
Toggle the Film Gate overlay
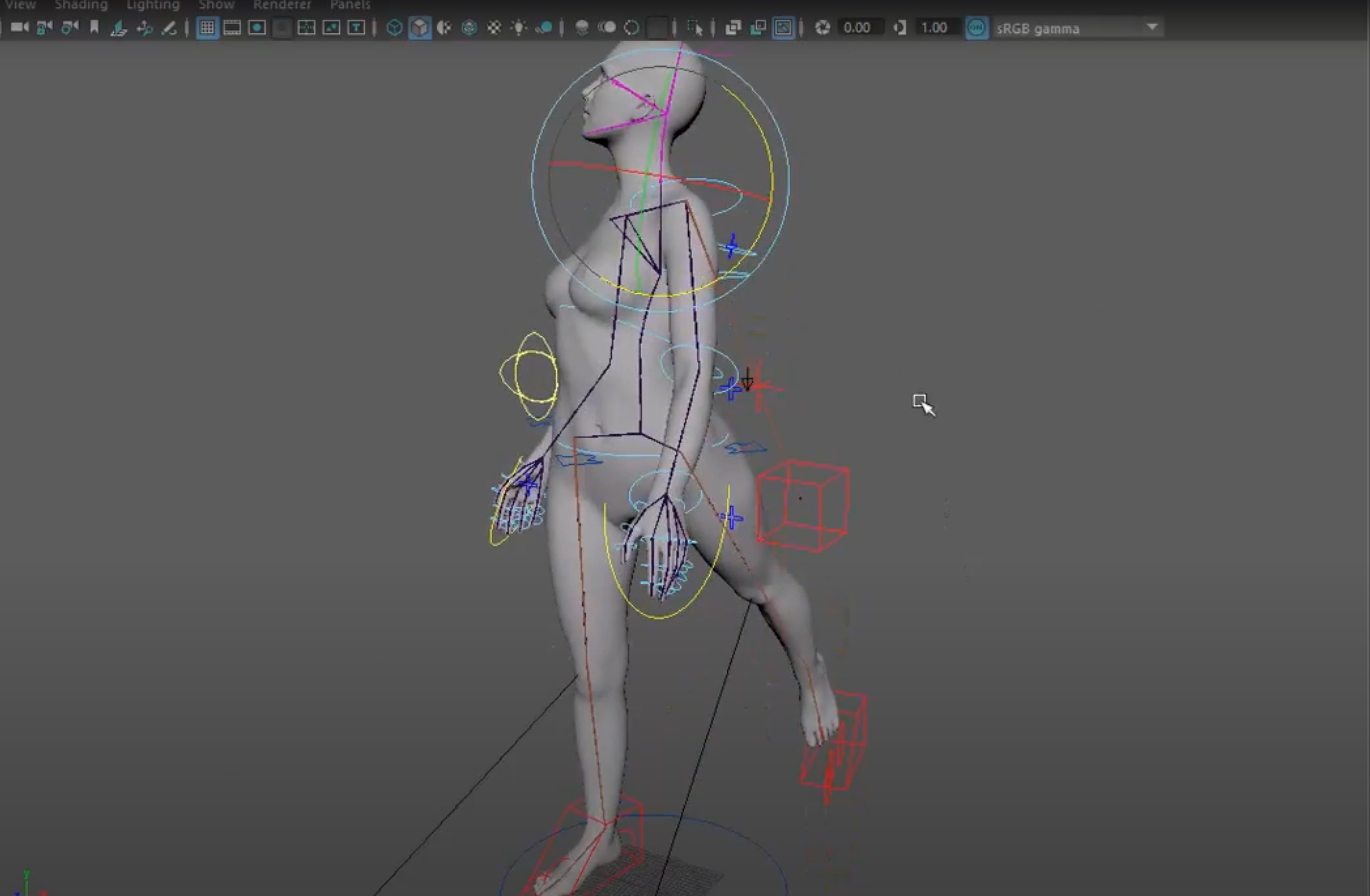232,27
